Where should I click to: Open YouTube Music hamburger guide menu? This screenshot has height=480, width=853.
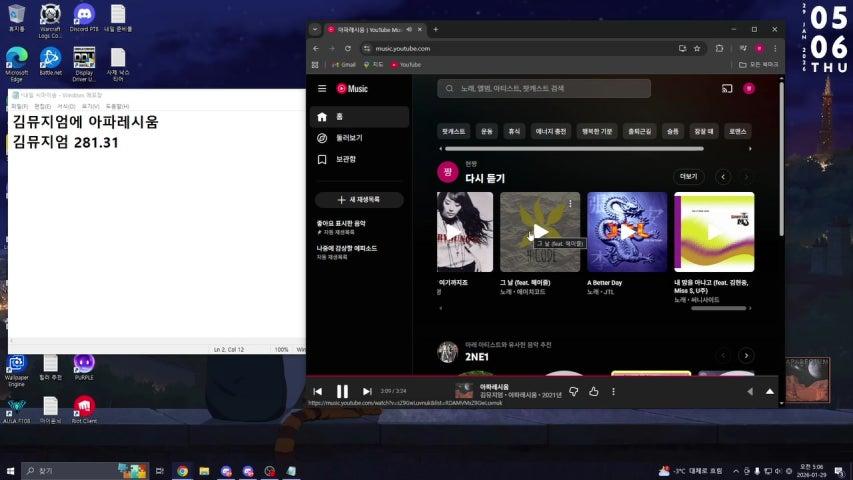click(322, 88)
